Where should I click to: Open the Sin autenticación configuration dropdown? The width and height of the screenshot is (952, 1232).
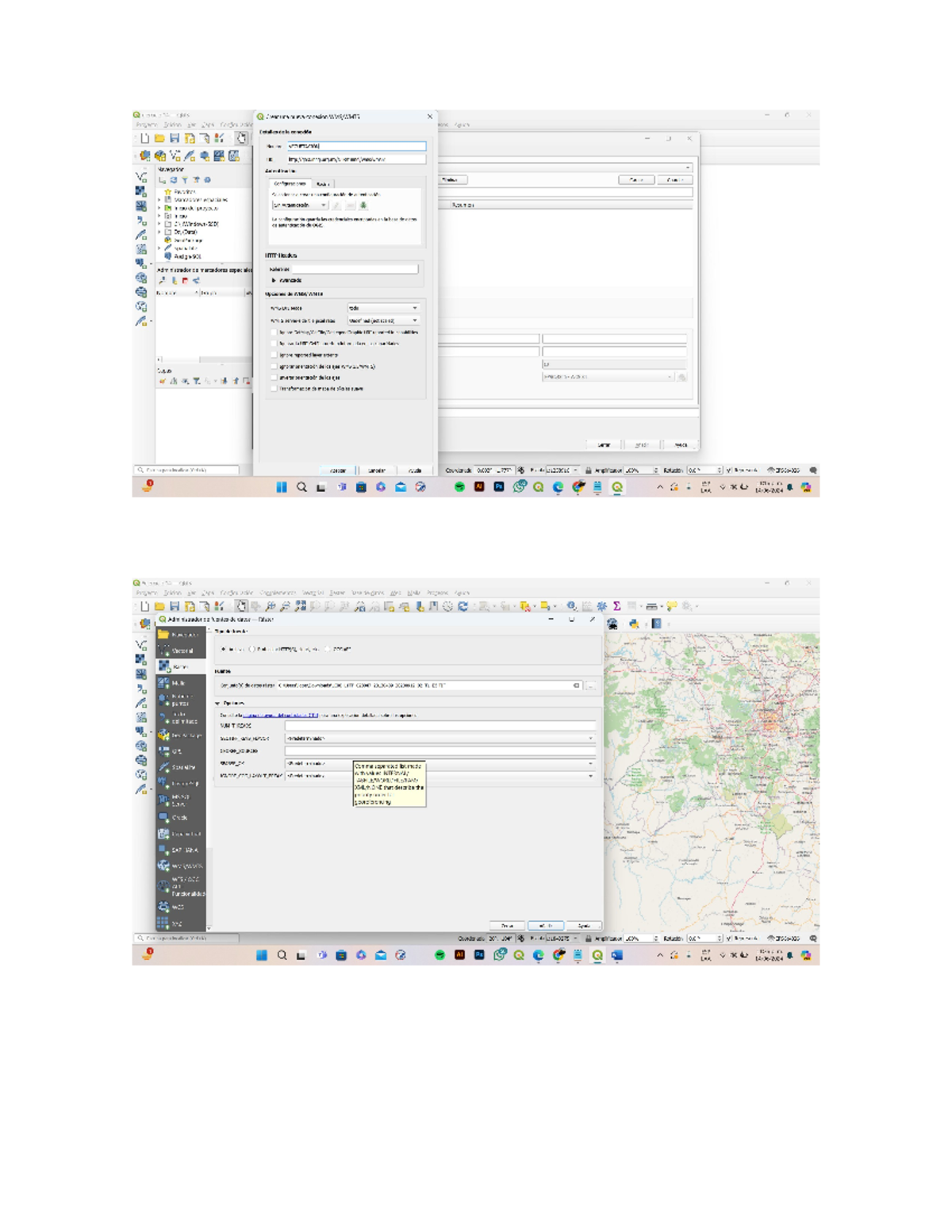pos(300,205)
